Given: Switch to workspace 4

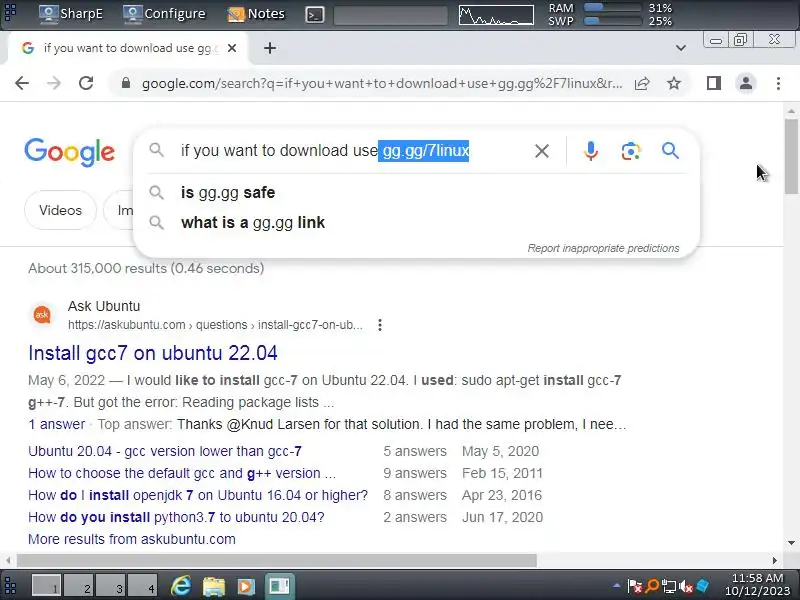Looking at the screenshot, I should tap(143, 586).
